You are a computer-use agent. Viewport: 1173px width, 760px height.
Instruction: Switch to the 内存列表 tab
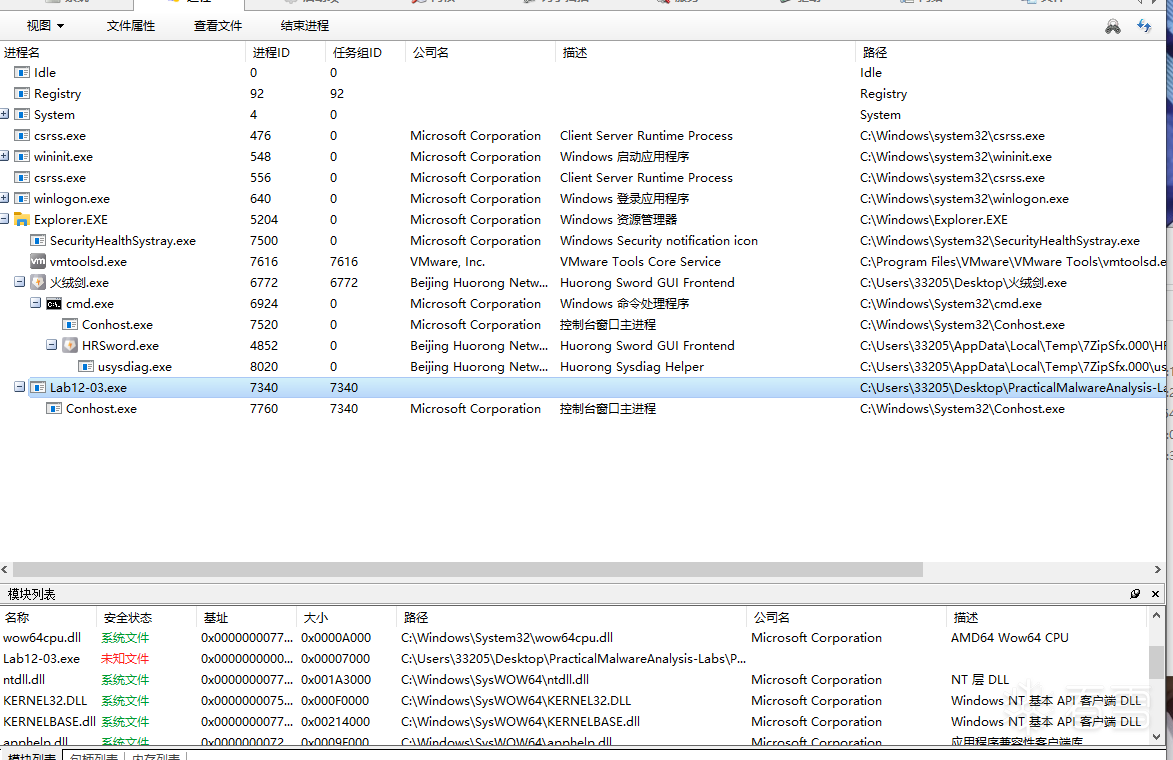(x=156, y=756)
